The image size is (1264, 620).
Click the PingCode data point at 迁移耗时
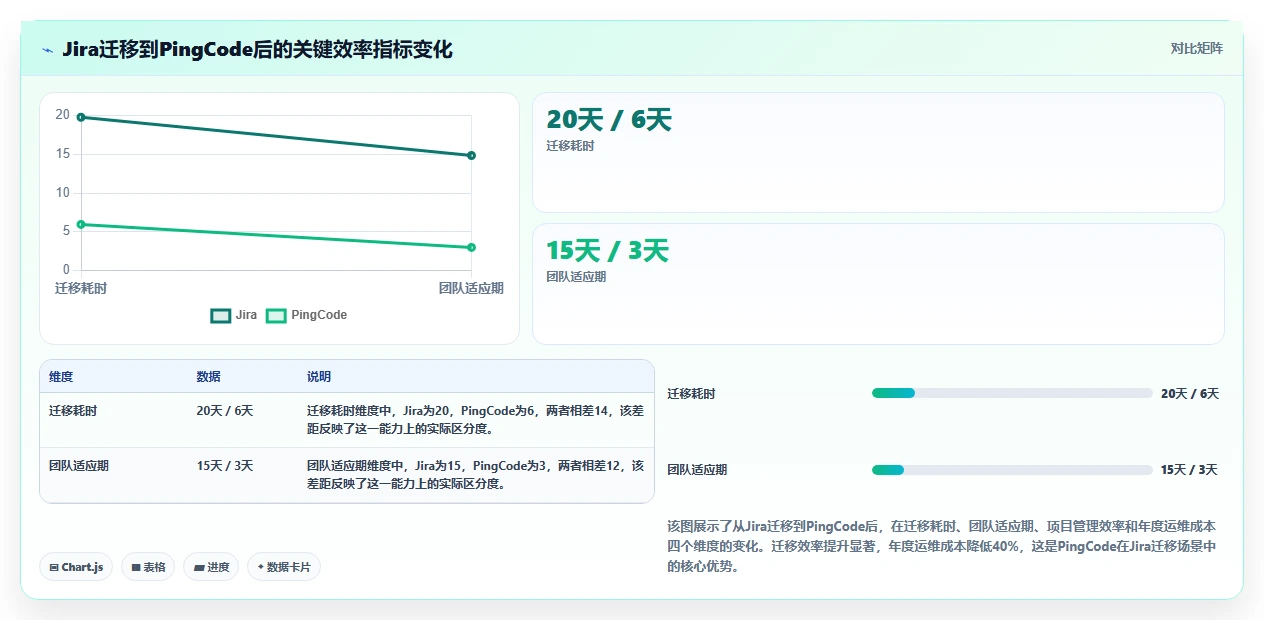click(81, 224)
